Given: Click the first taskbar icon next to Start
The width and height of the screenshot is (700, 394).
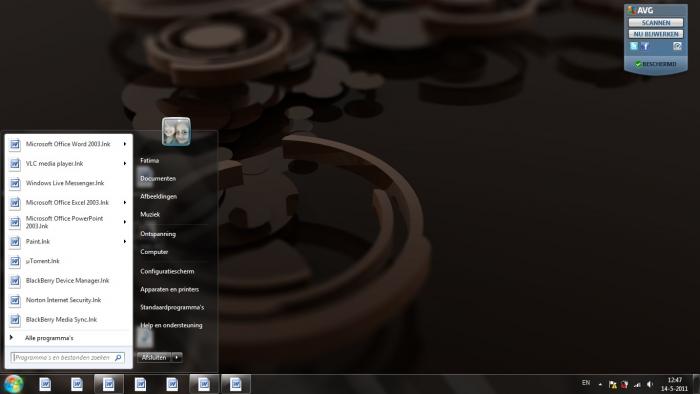Looking at the screenshot, I should [x=45, y=384].
